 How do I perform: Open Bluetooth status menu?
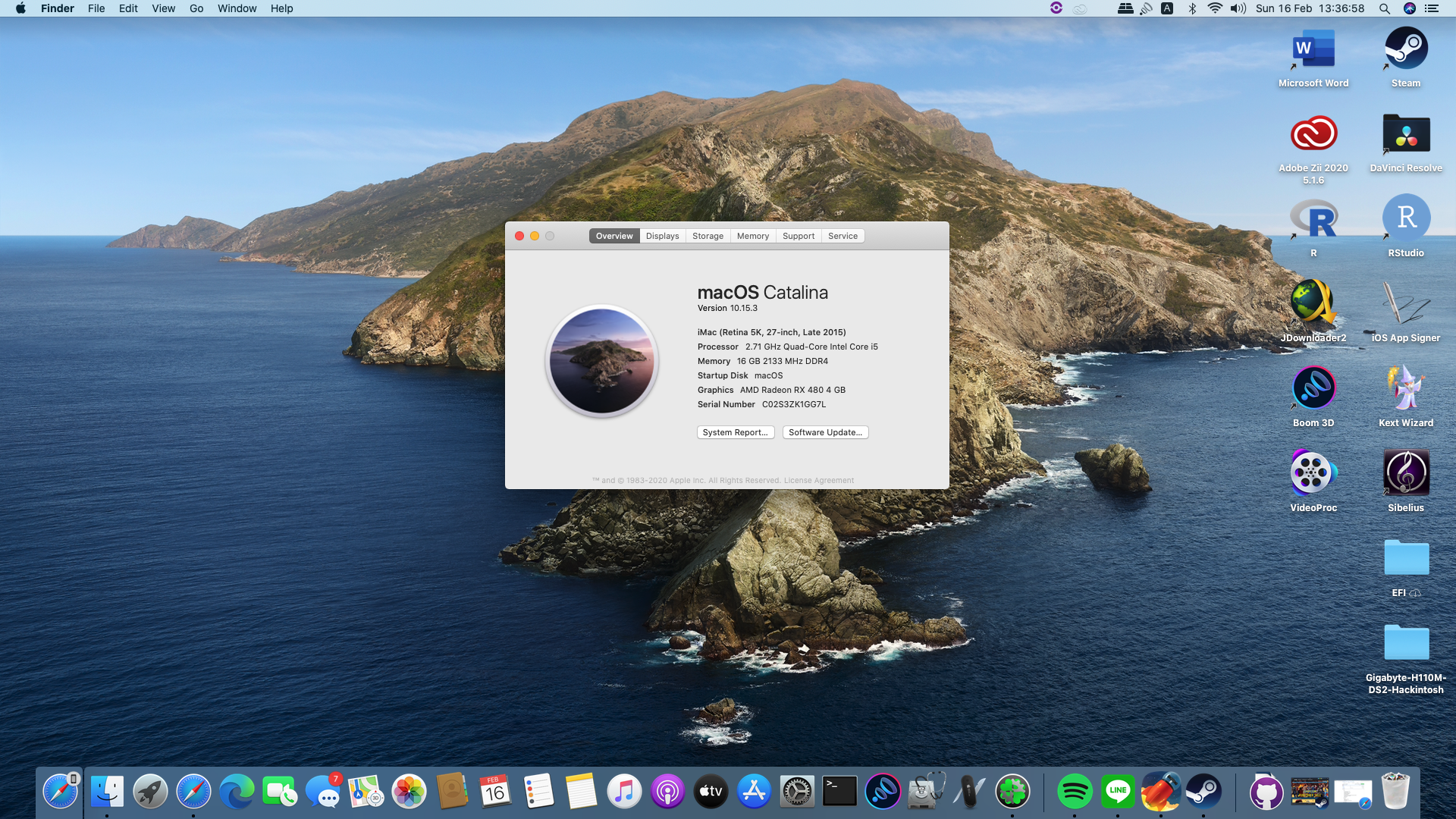1192,8
